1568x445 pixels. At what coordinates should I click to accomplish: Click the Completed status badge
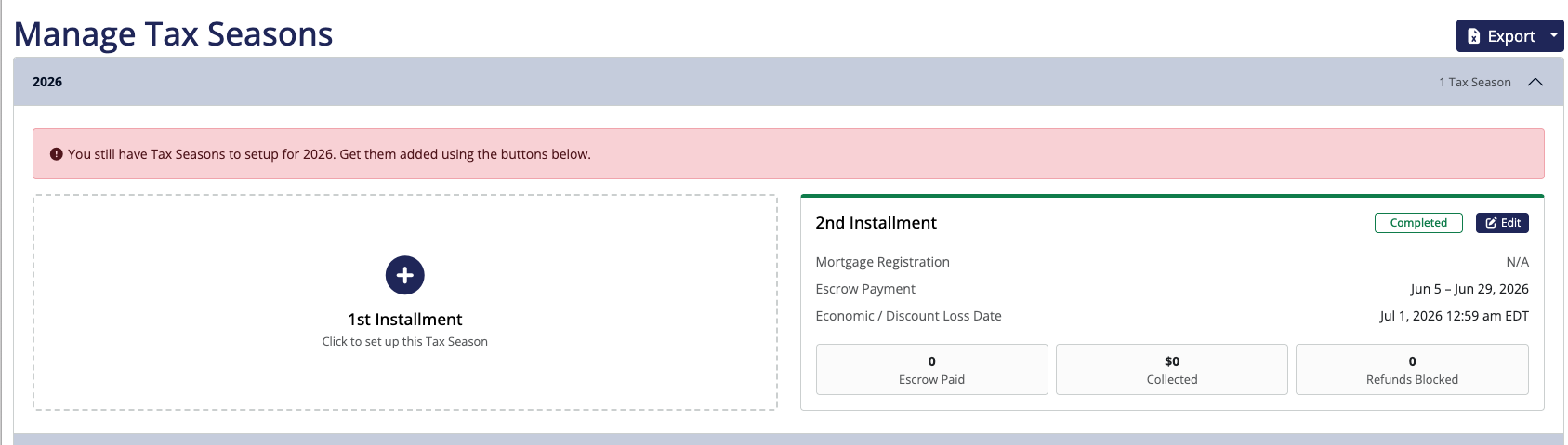pos(1418,223)
